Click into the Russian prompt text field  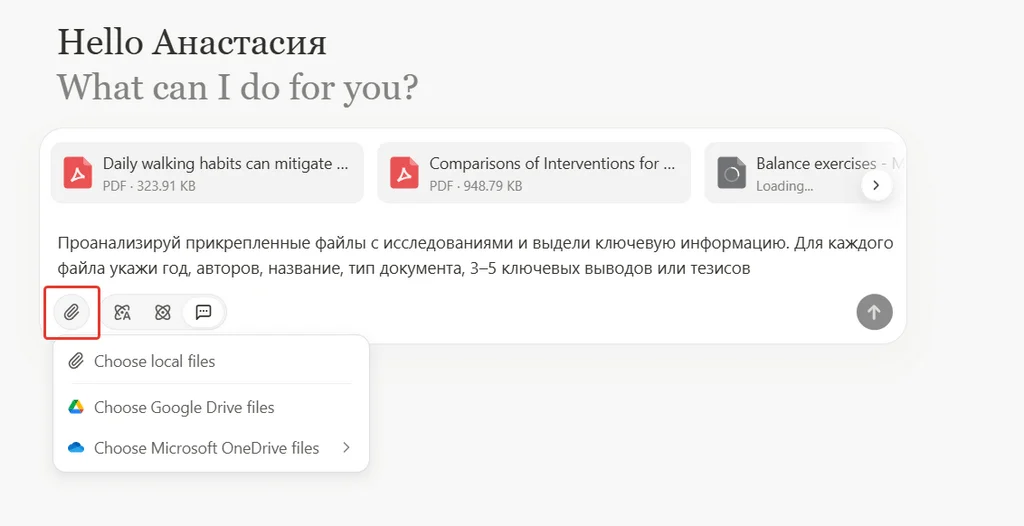[x=475, y=256]
